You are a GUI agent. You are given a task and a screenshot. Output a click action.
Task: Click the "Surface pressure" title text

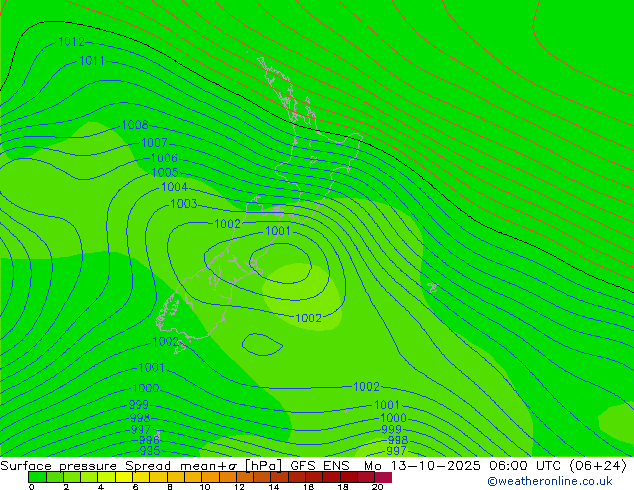(x=59, y=466)
